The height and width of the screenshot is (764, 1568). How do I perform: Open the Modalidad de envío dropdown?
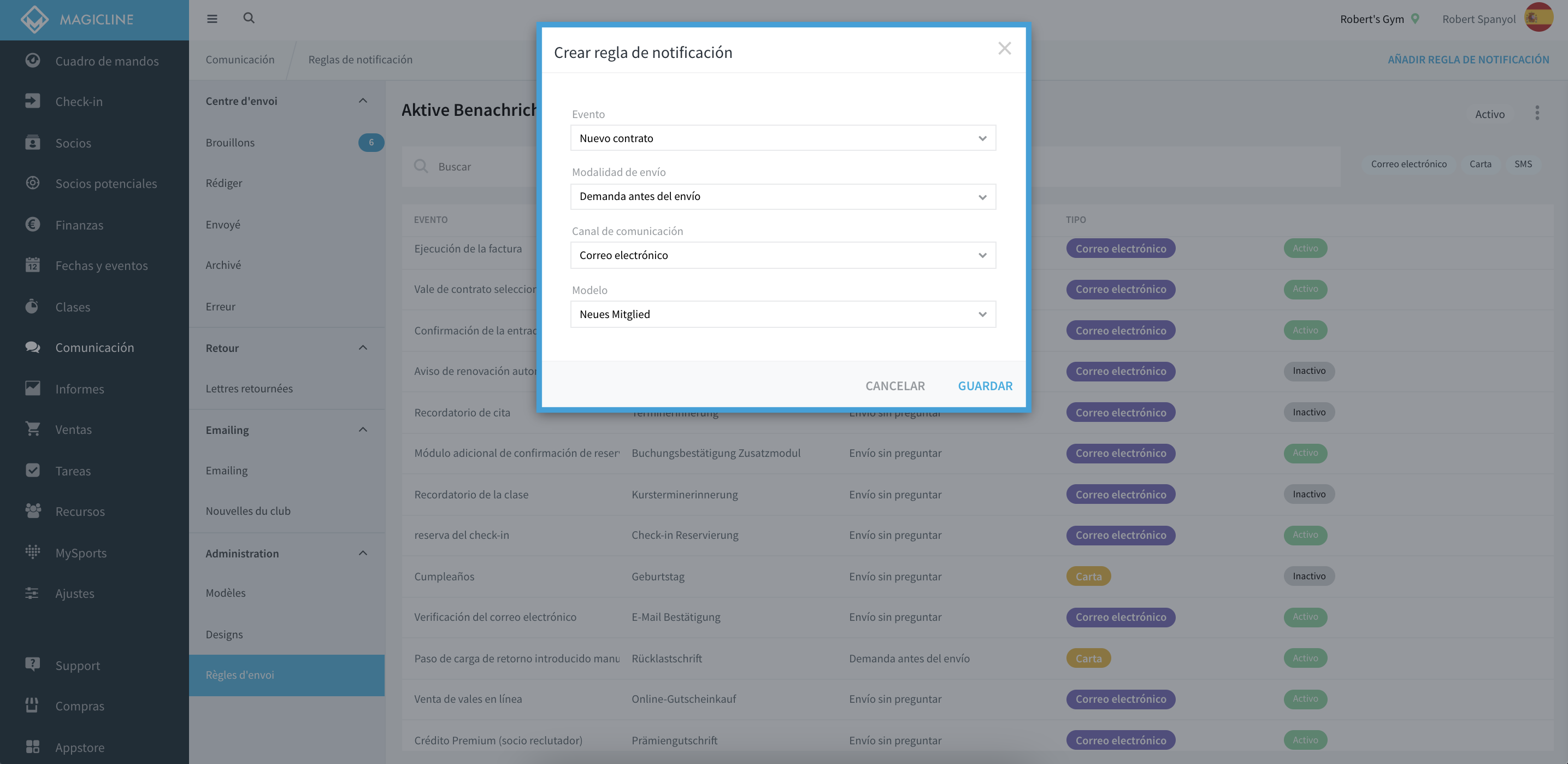783,197
